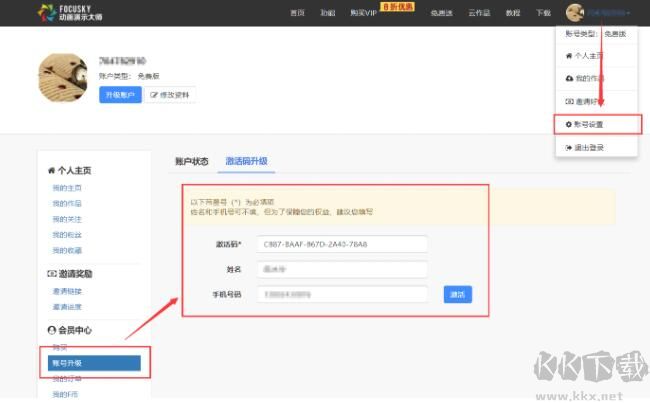The image size is (650, 403).
Task: Open 我的订单 in the sidebar
Action: tap(67, 379)
